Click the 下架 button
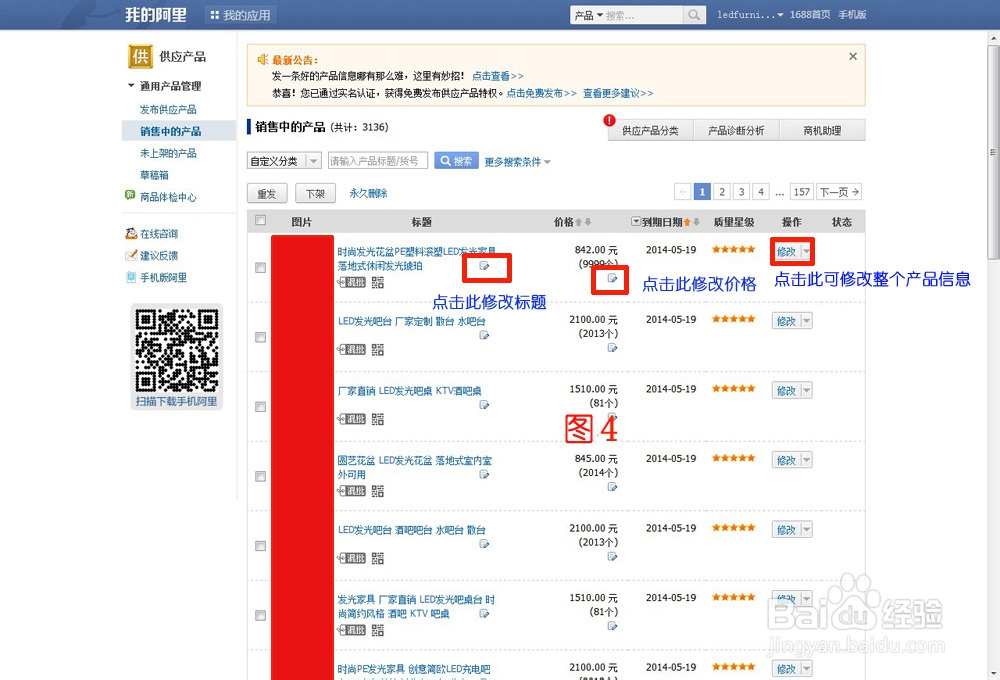 click(315, 193)
